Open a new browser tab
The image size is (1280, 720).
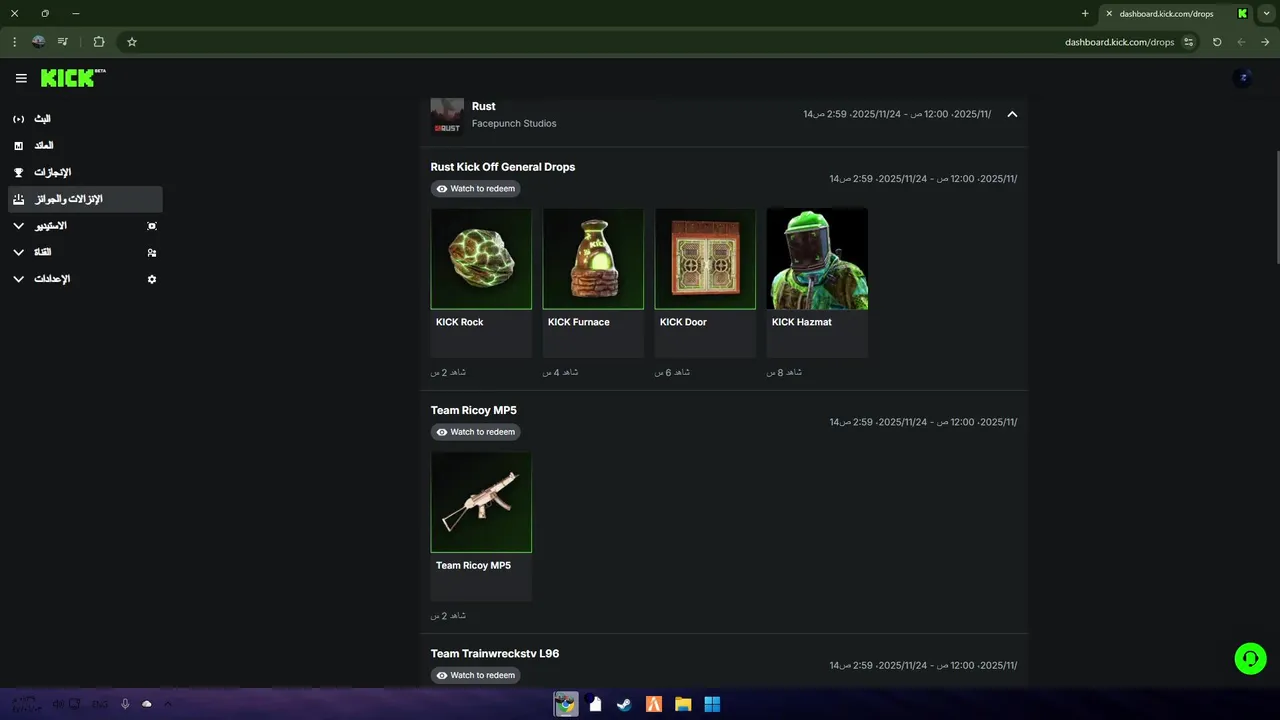click(x=1085, y=14)
